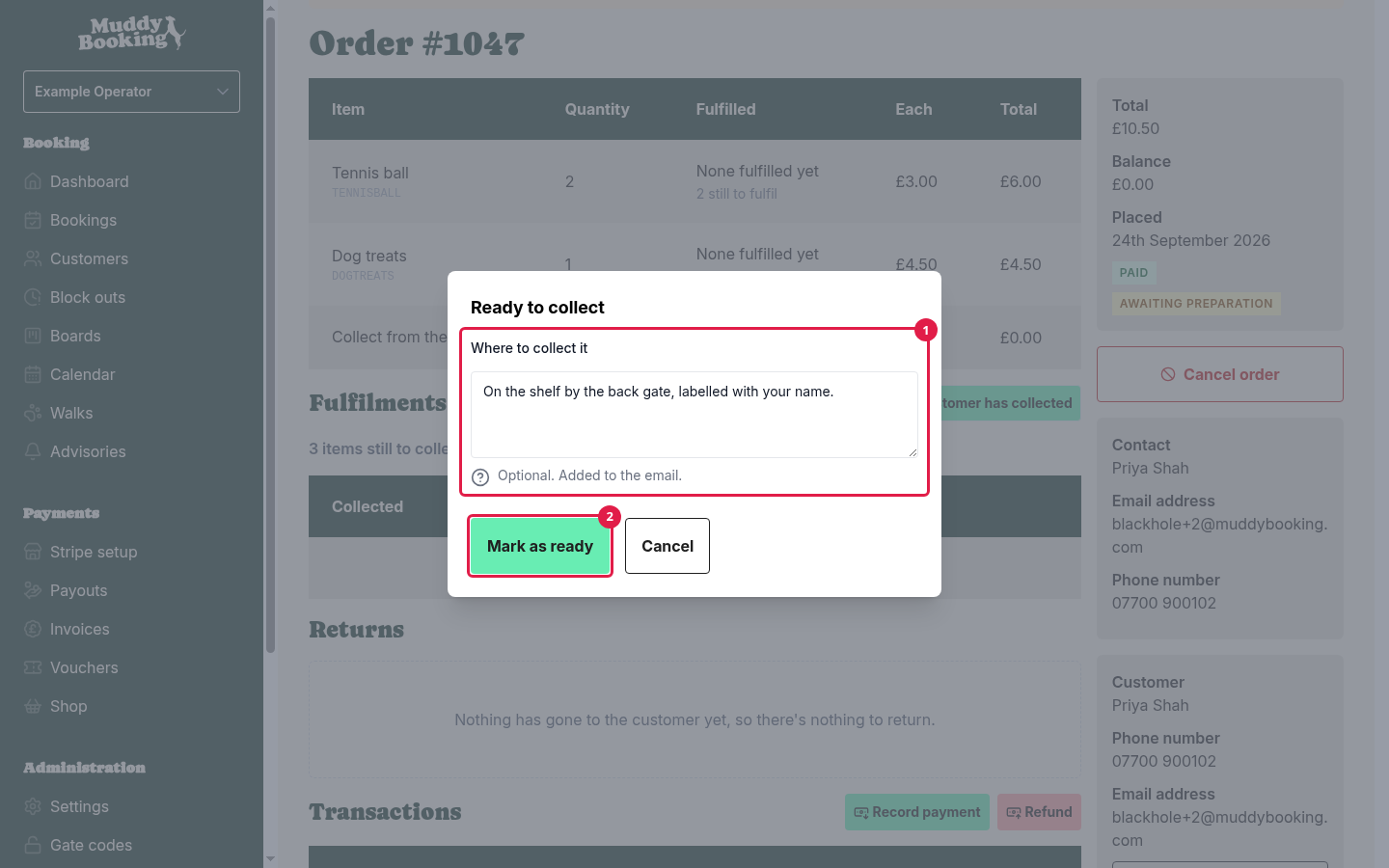The width and height of the screenshot is (1389, 868).
Task: Click the Payouts coins icon
Action: point(33,590)
